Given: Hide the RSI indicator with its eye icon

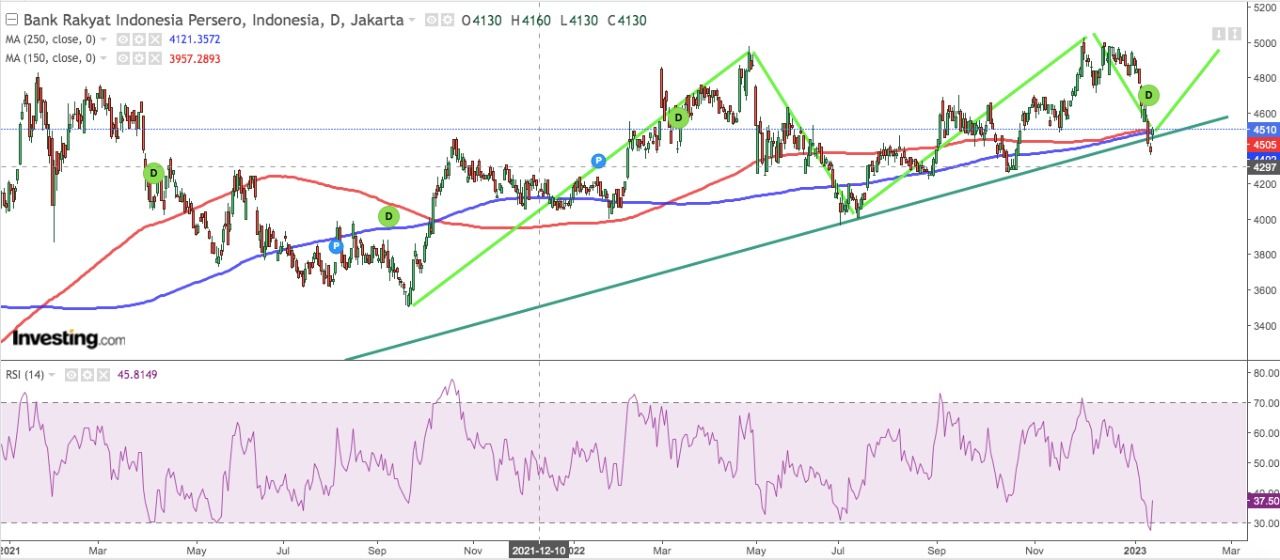Looking at the screenshot, I should (x=71, y=375).
